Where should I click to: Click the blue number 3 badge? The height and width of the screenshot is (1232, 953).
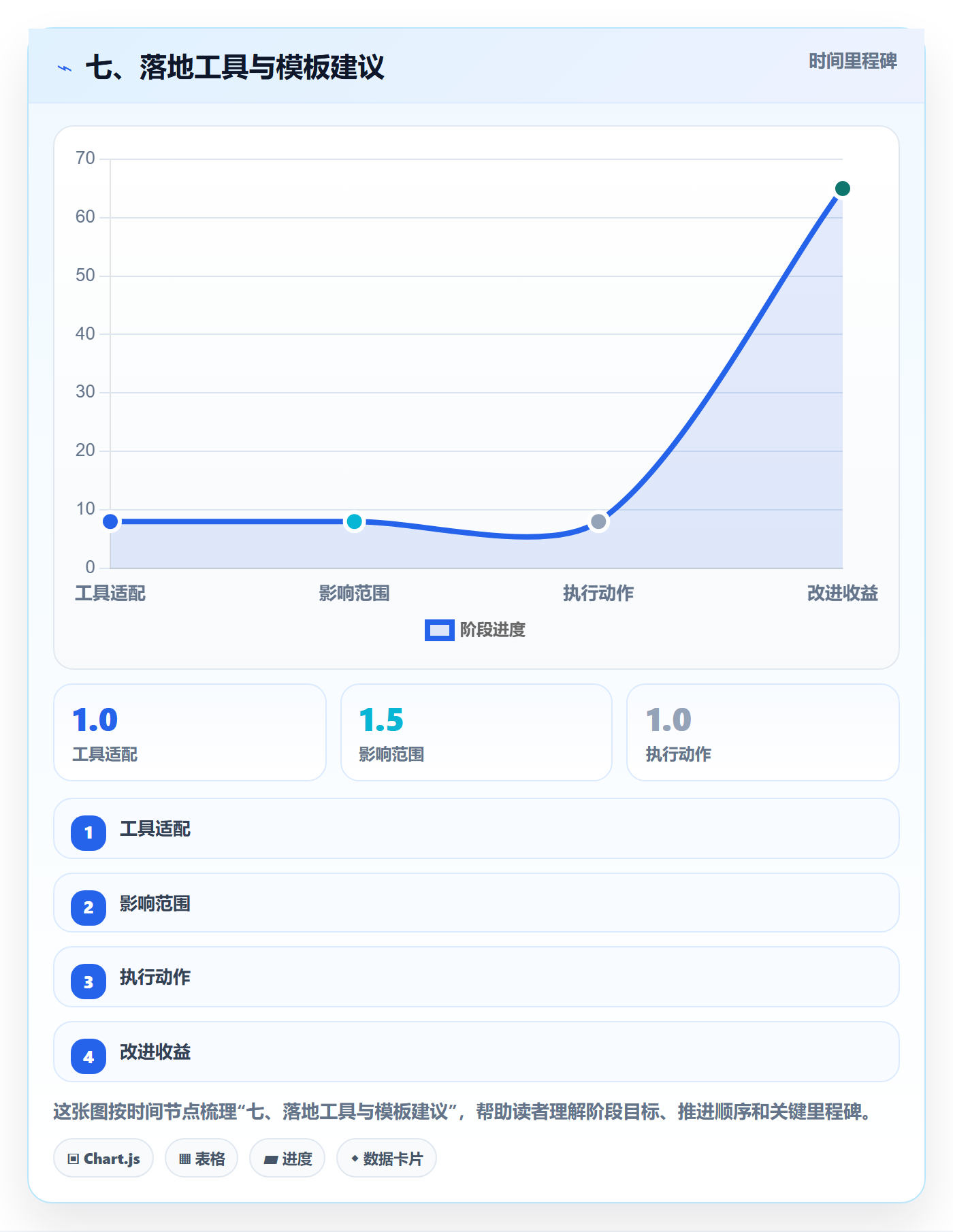(88, 982)
